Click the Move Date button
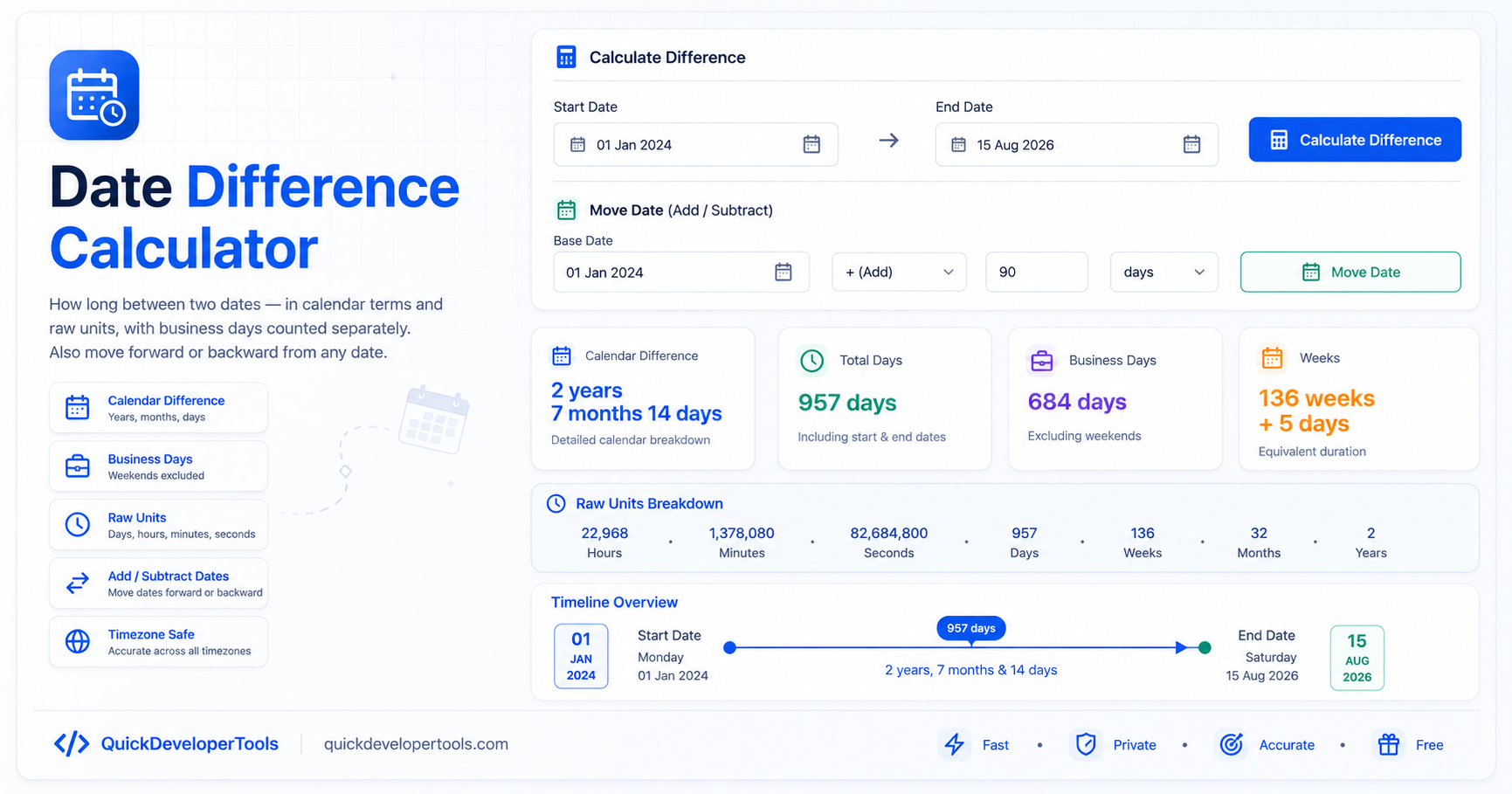The width and height of the screenshot is (1512, 794). [1350, 272]
